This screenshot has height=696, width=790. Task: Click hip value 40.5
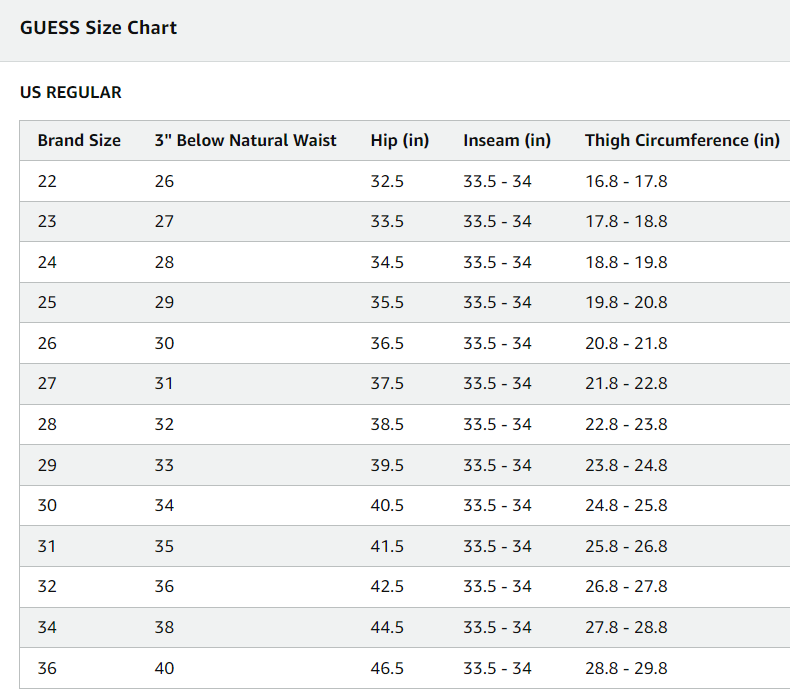click(x=387, y=505)
